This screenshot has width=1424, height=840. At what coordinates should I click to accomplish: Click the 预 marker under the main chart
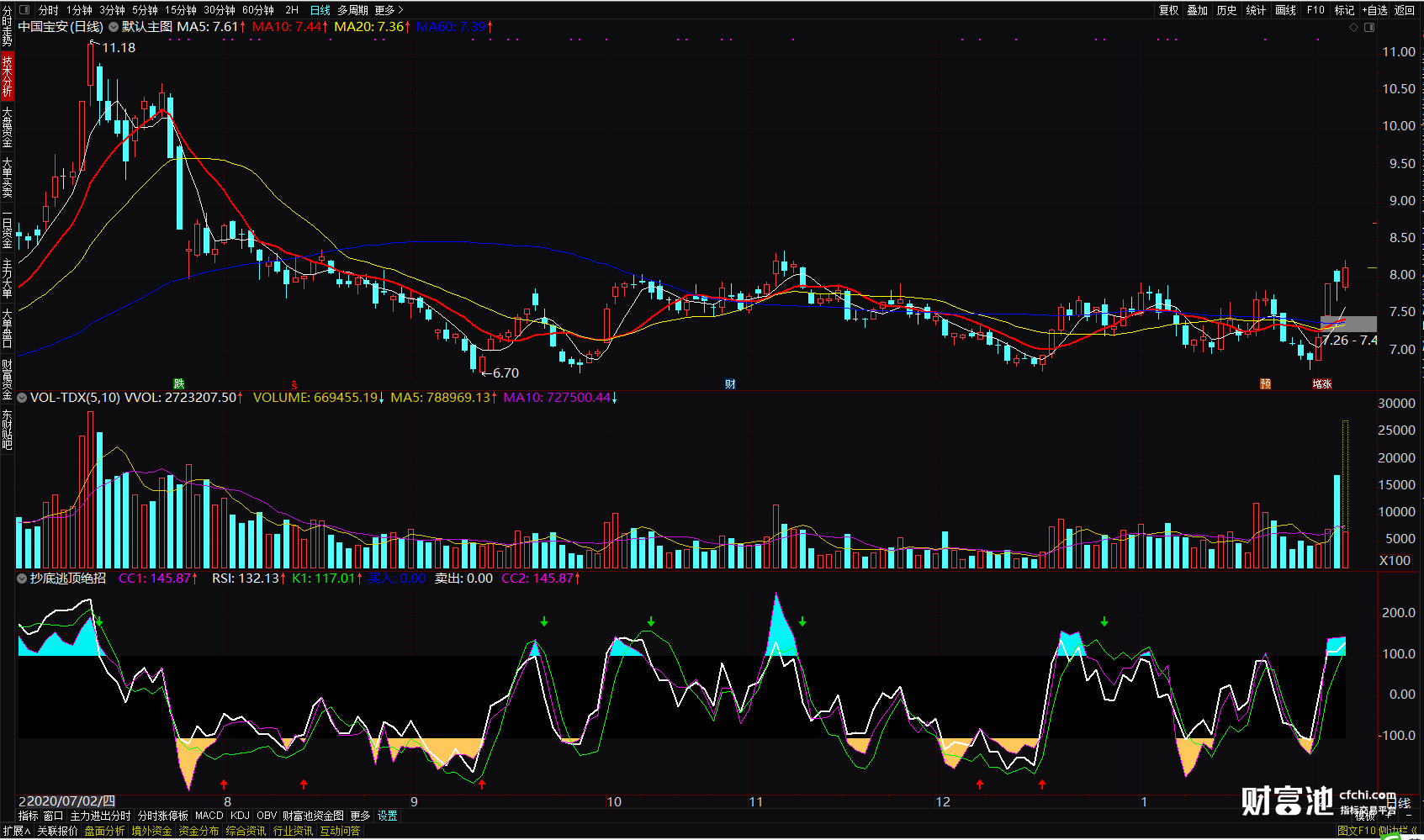pos(1265,384)
